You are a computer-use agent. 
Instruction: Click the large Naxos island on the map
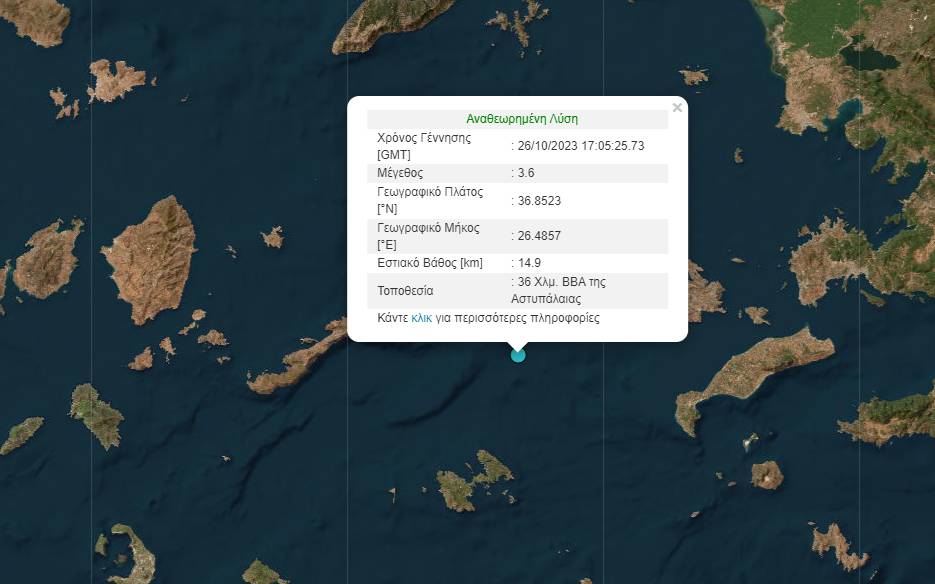click(x=150, y=258)
